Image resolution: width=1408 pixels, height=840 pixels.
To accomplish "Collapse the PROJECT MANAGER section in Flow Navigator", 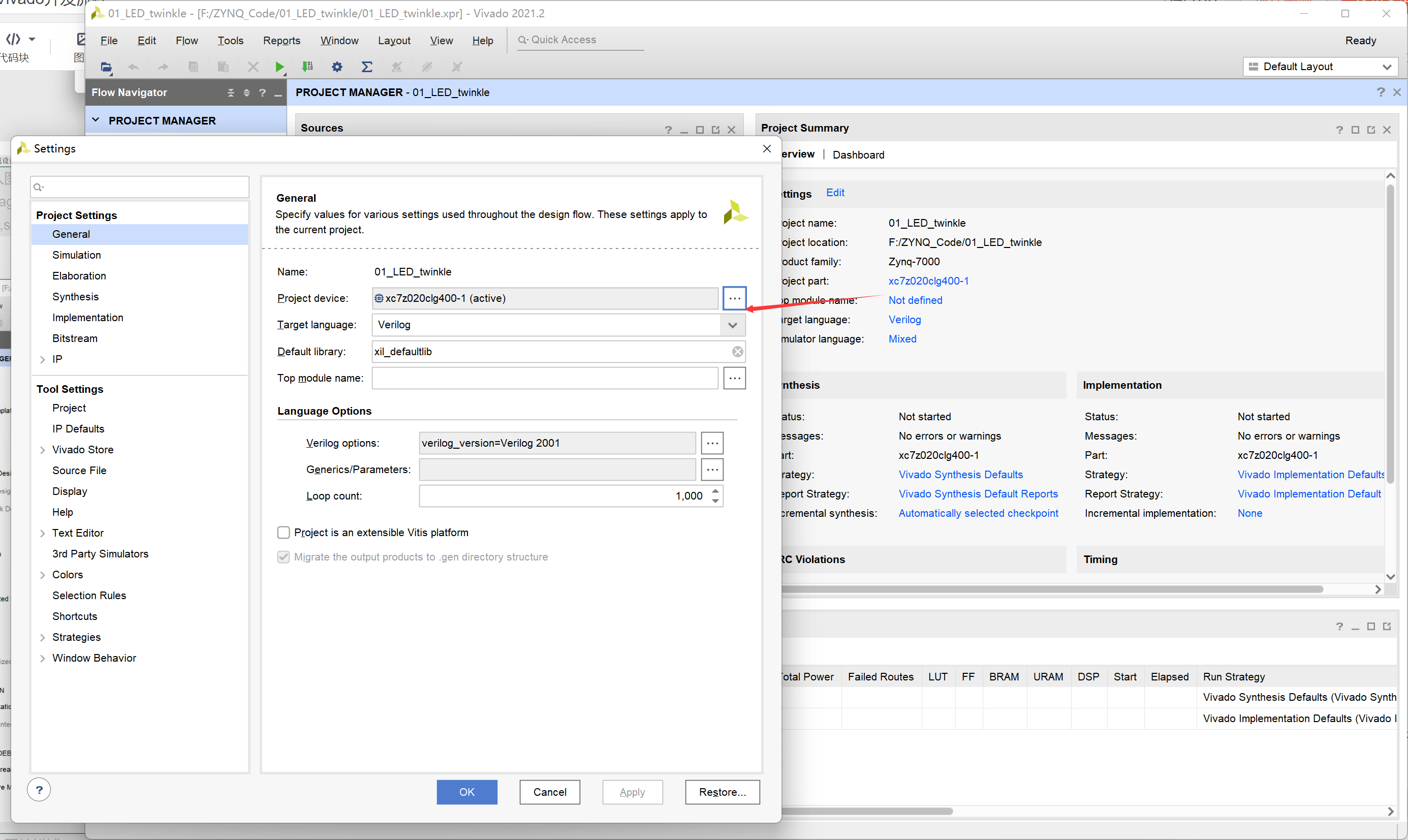I will coord(96,120).
